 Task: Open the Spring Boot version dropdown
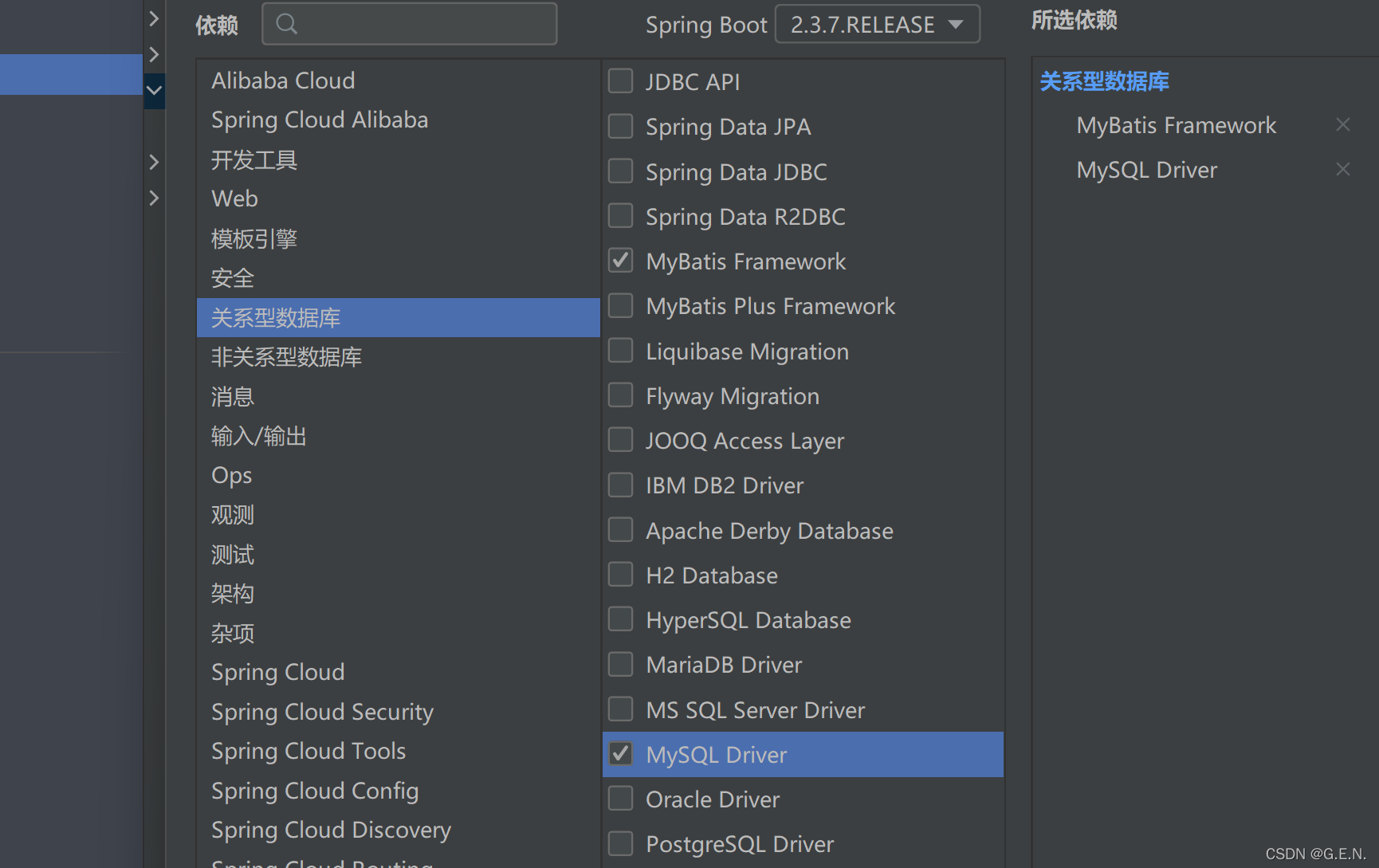pos(877,25)
